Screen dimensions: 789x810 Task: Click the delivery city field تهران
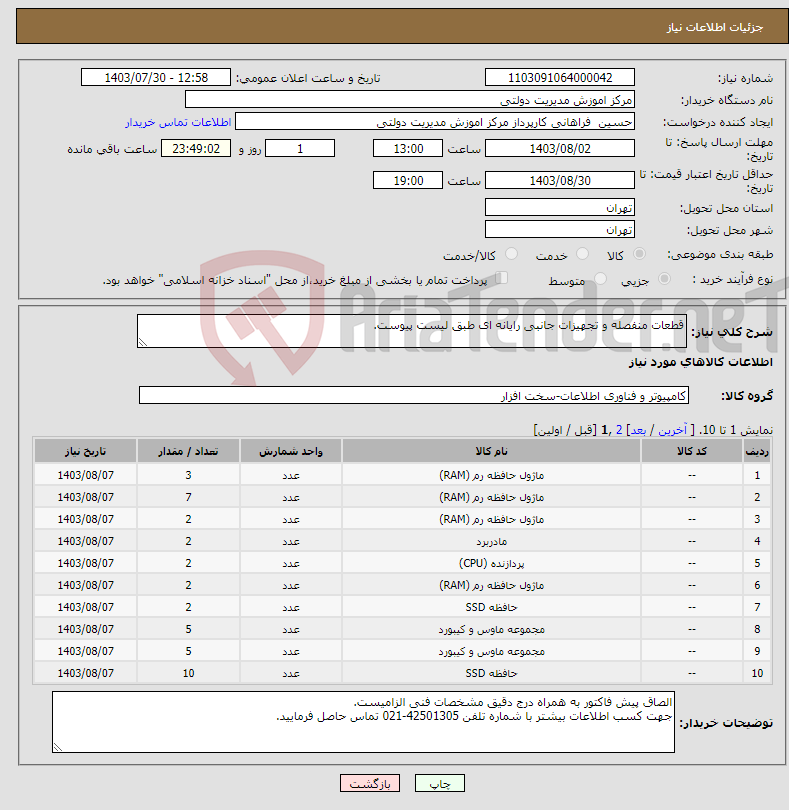(560, 229)
